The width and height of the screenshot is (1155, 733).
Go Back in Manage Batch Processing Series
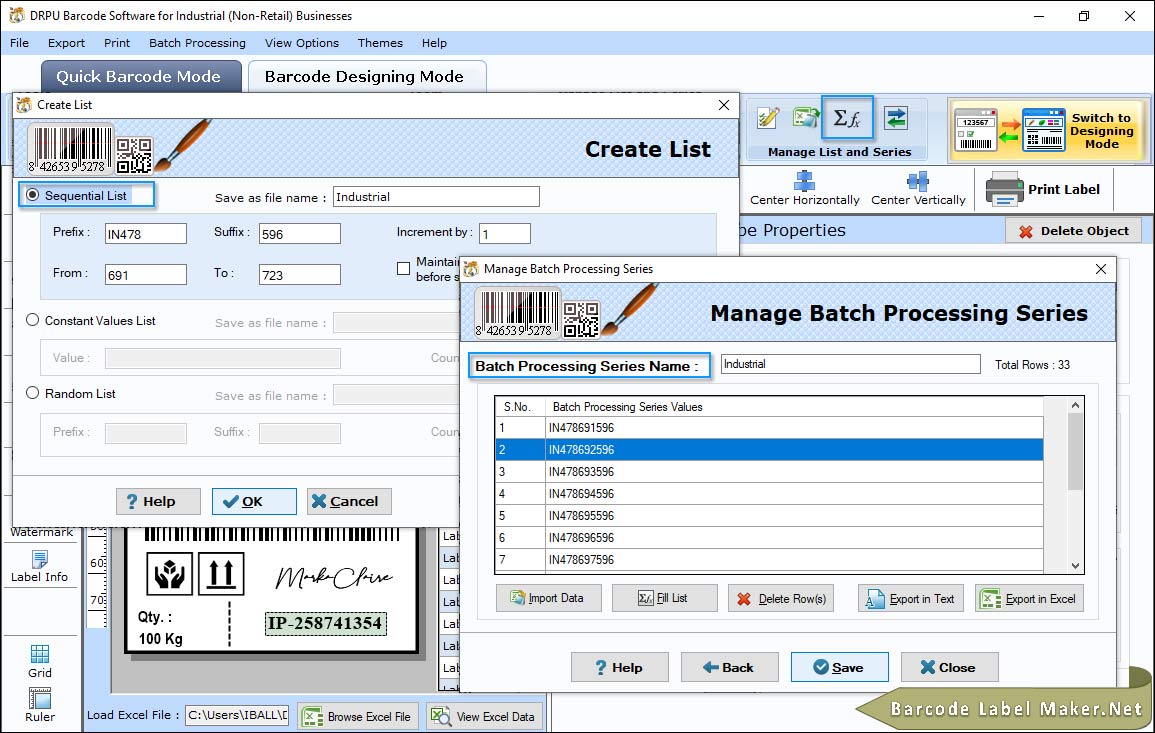729,667
